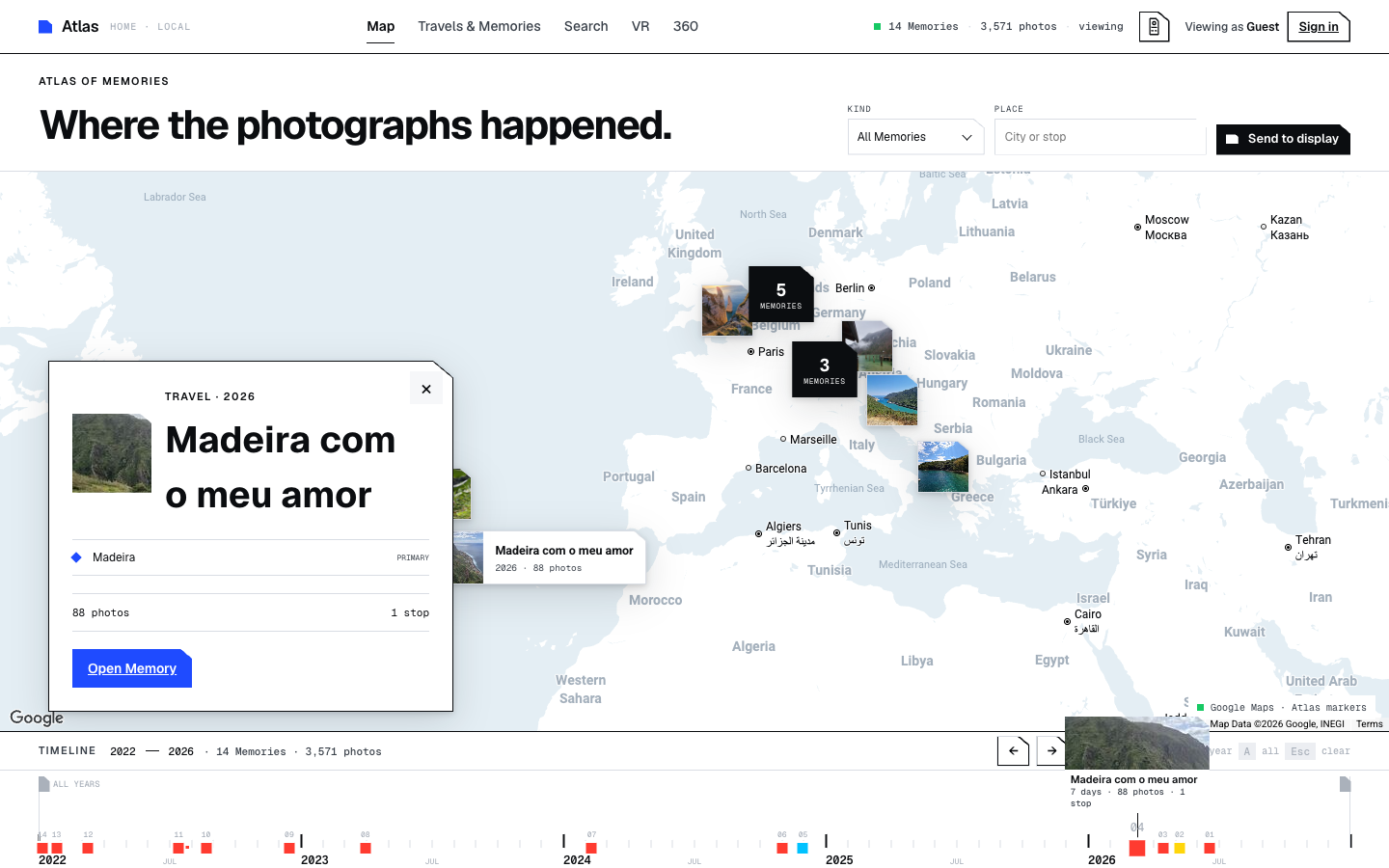This screenshot has height=868, width=1389.
Task: Click the large red 2026 timeline marker 04
Action: [1137, 848]
